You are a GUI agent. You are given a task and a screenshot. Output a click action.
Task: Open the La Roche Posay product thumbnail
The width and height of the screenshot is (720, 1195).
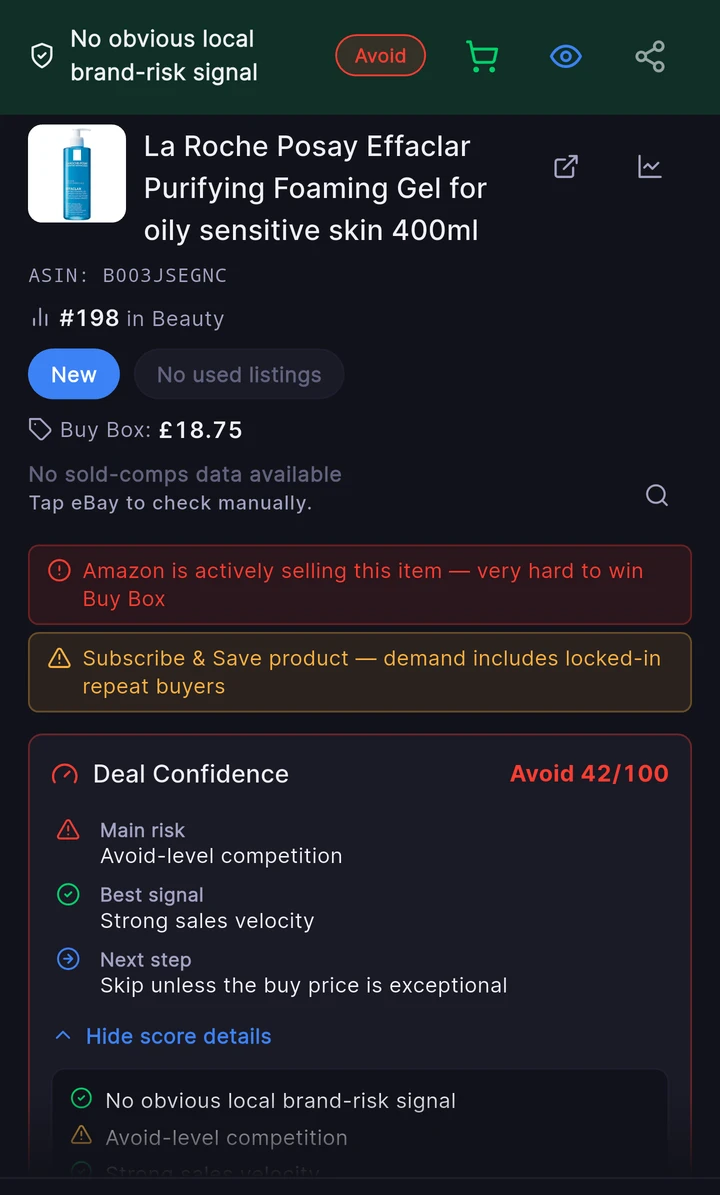click(77, 174)
